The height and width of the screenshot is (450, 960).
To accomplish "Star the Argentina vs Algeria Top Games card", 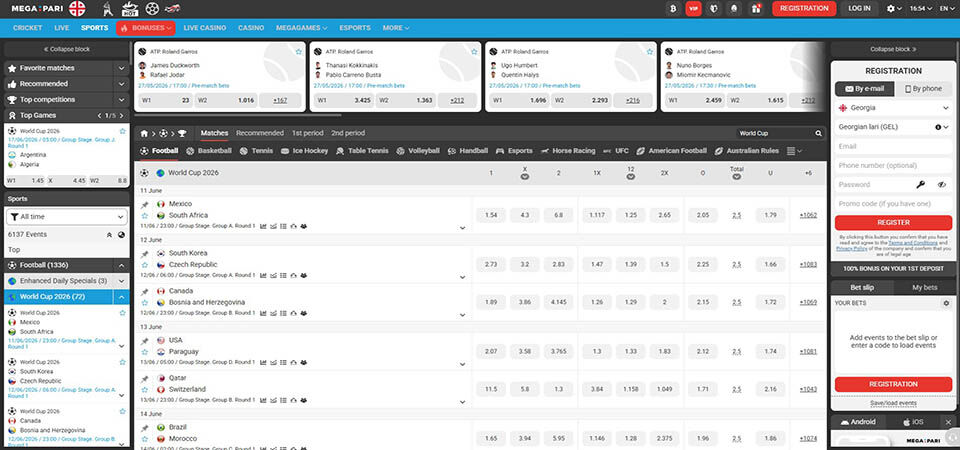I will point(122,131).
